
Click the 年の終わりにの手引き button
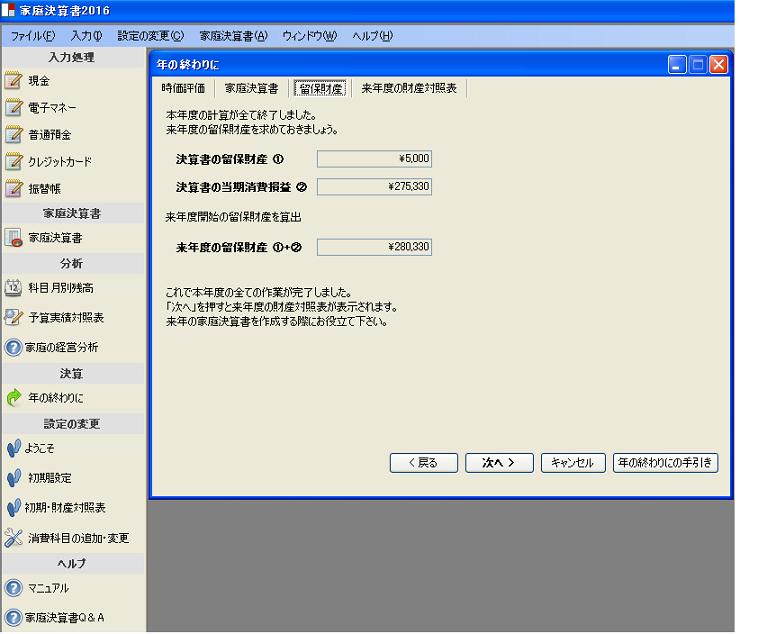click(665, 463)
